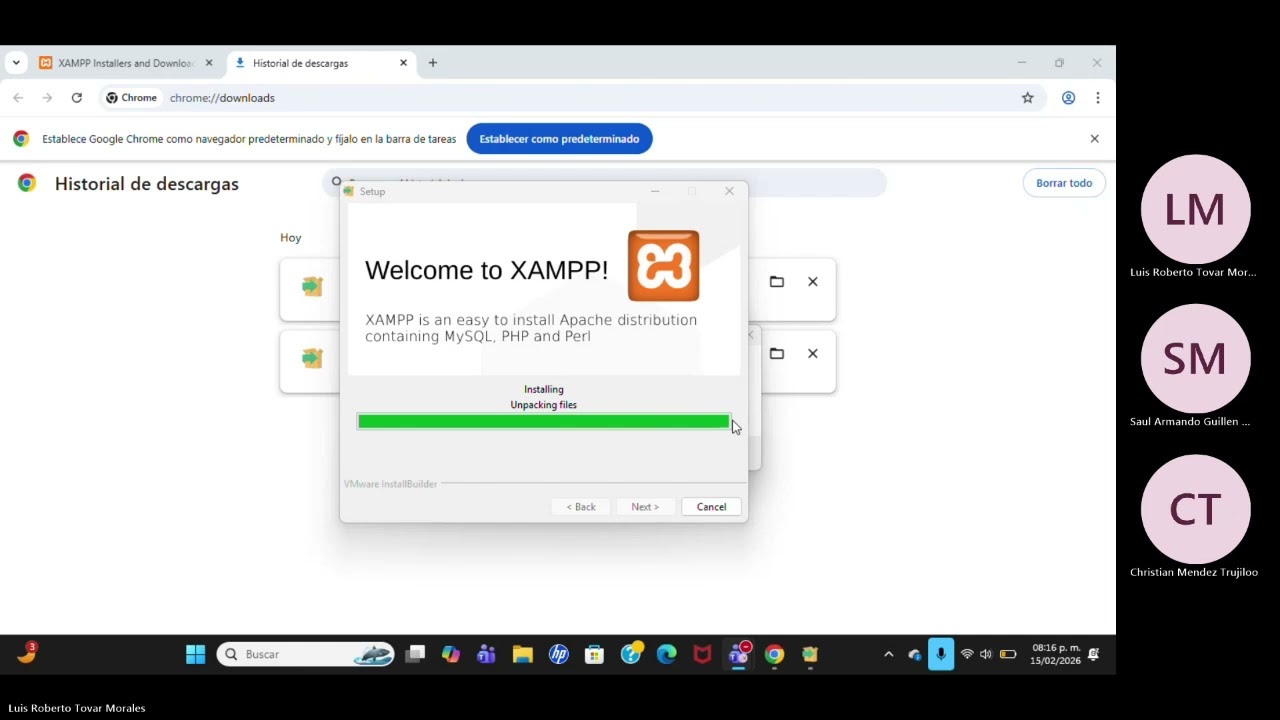Open the volume control
This screenshot has height=720, width=1280.
click(x=986, y=654)
